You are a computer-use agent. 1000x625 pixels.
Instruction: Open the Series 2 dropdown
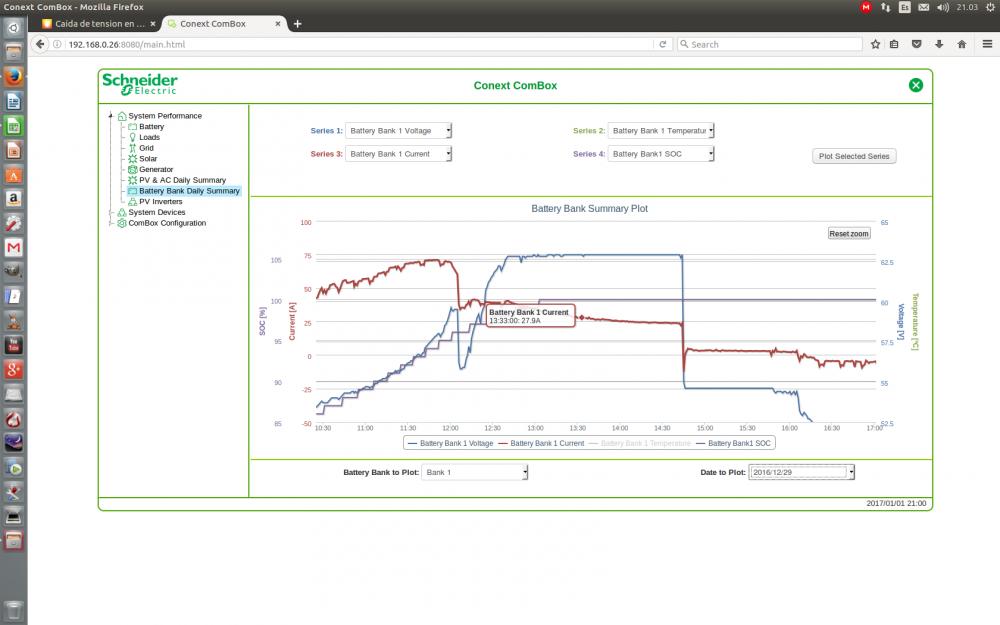coord(661,131)
